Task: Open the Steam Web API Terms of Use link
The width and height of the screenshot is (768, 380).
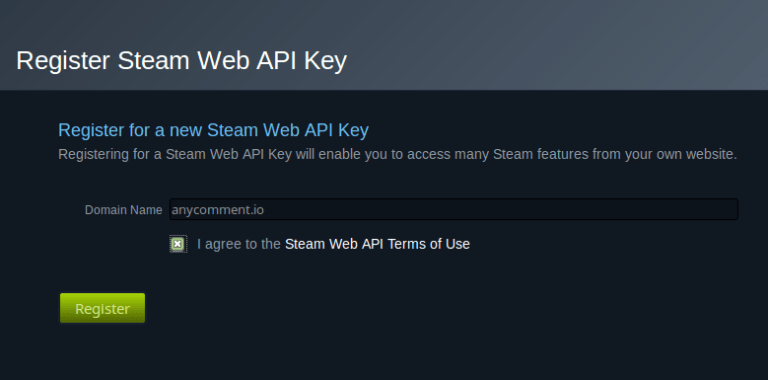Action: [x=377, y=244]
